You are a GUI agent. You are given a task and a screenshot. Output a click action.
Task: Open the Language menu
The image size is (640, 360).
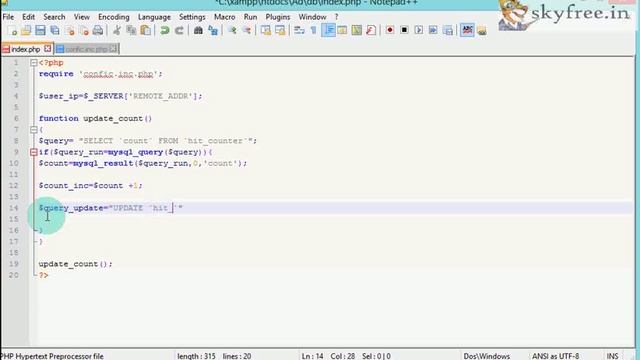click(154, 17)
